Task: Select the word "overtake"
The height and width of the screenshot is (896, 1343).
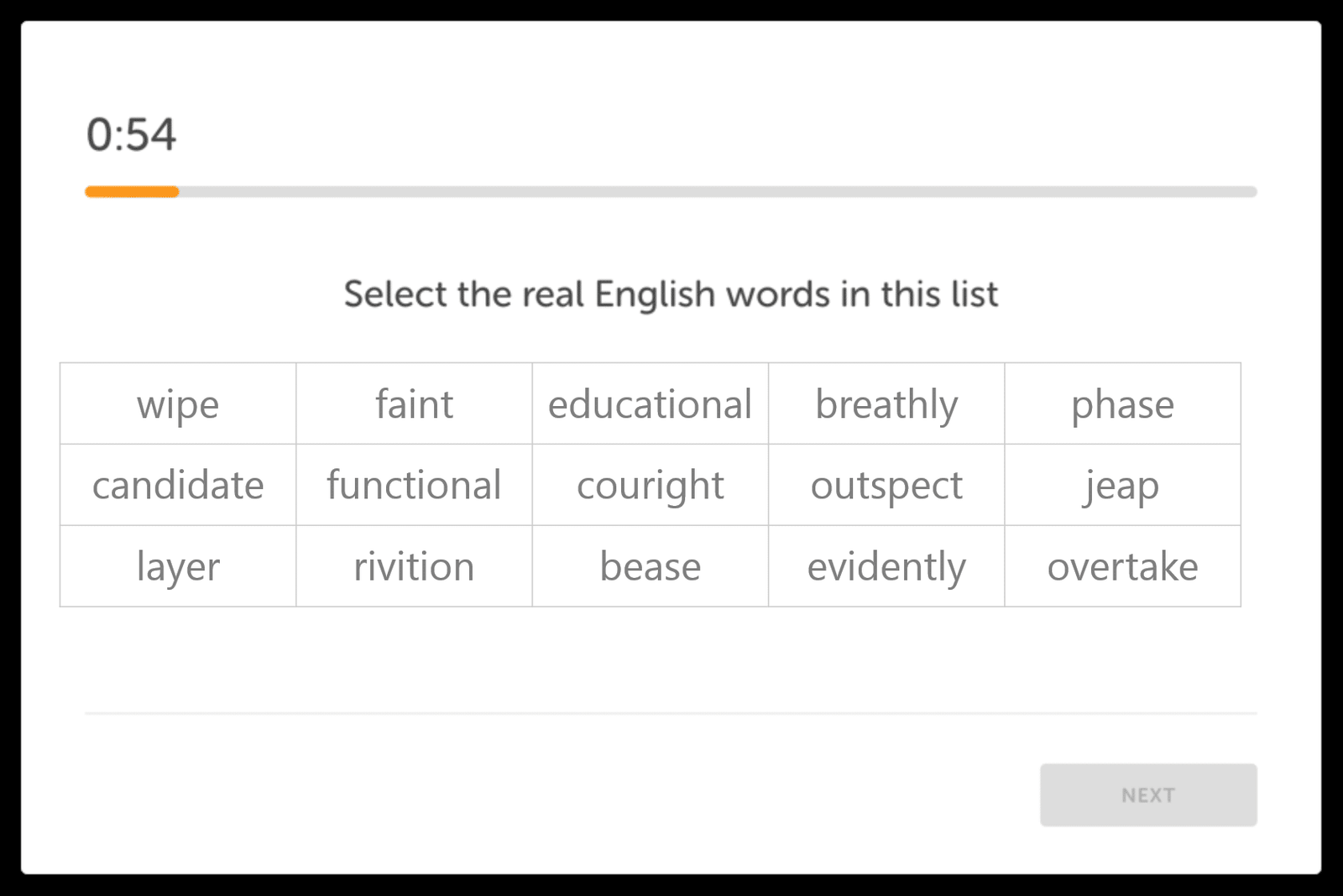Action: (1123, 566)
